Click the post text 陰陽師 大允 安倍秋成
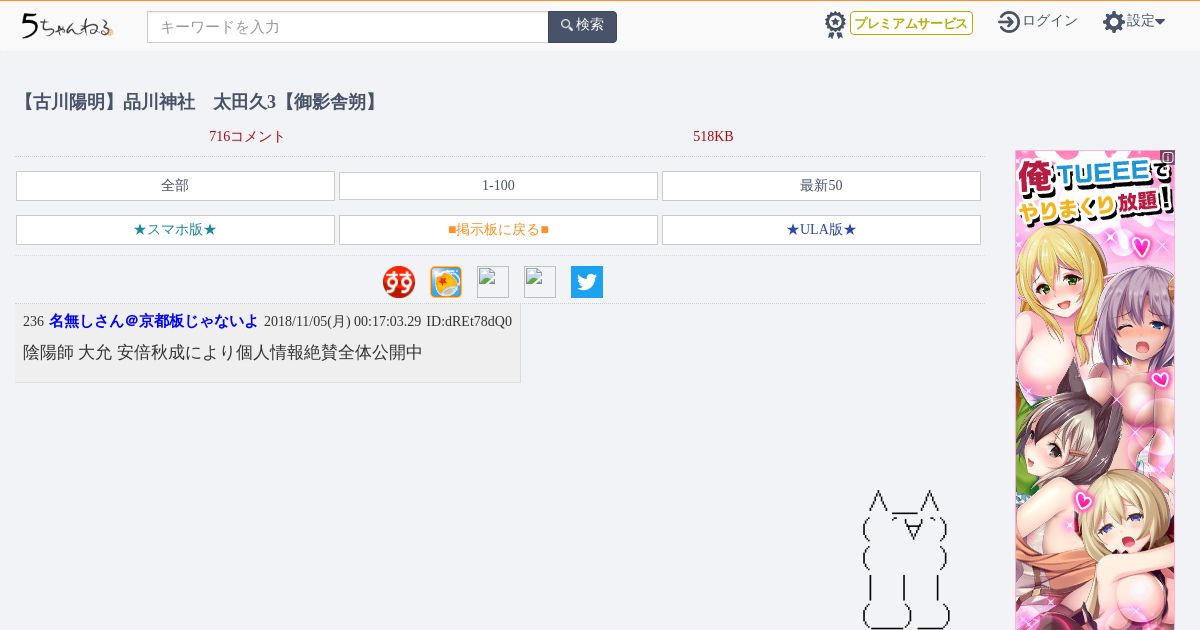The width and height of the screenshot is (1200, 630). 223,353
